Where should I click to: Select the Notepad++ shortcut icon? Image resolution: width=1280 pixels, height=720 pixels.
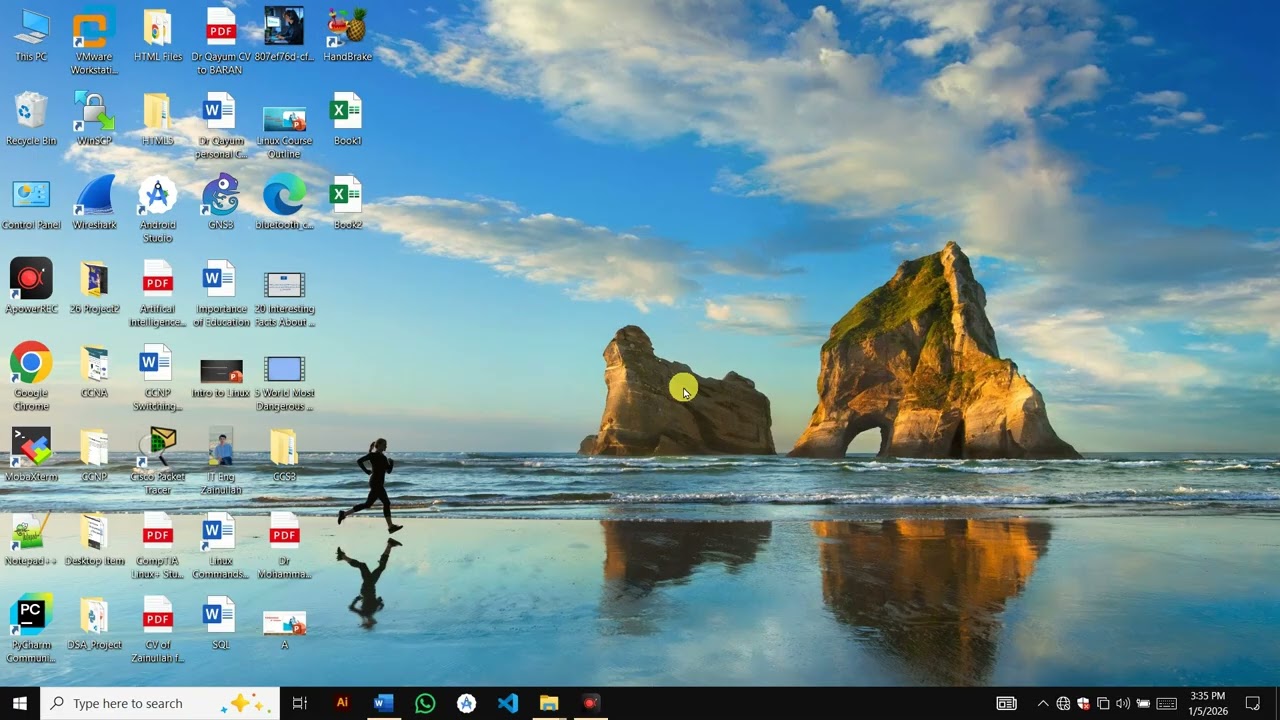coord(31,539)
